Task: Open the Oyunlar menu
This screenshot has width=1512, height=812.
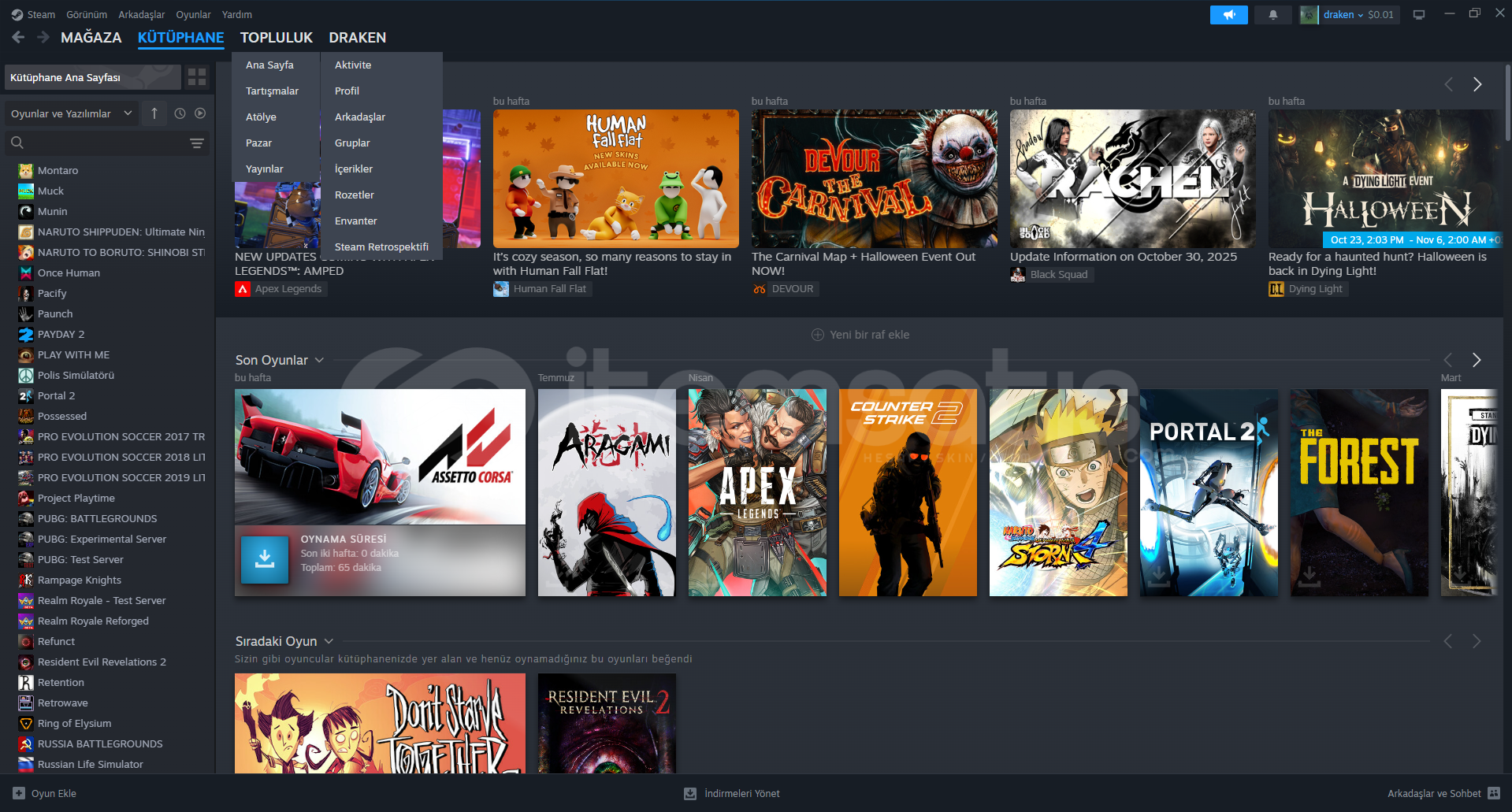Action: [x=193, y=15]
